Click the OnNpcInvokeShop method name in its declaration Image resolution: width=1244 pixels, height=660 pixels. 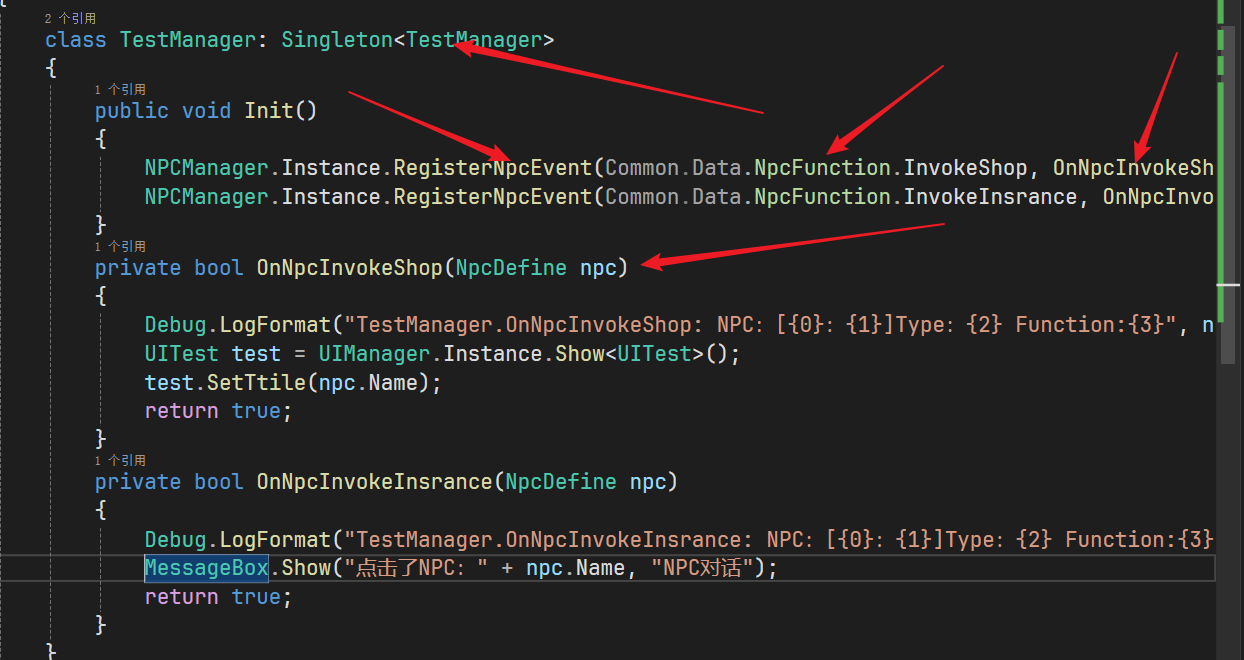[349, 268]
